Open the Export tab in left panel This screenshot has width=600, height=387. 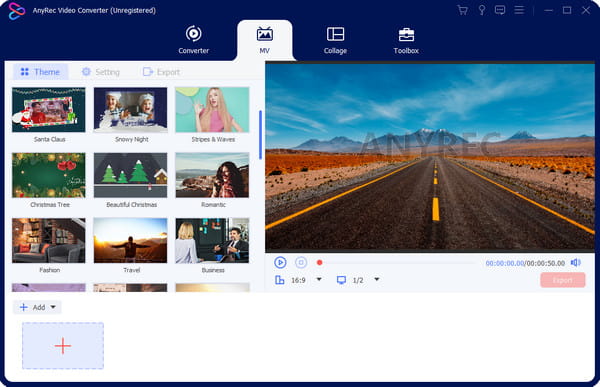coord(161,72)
